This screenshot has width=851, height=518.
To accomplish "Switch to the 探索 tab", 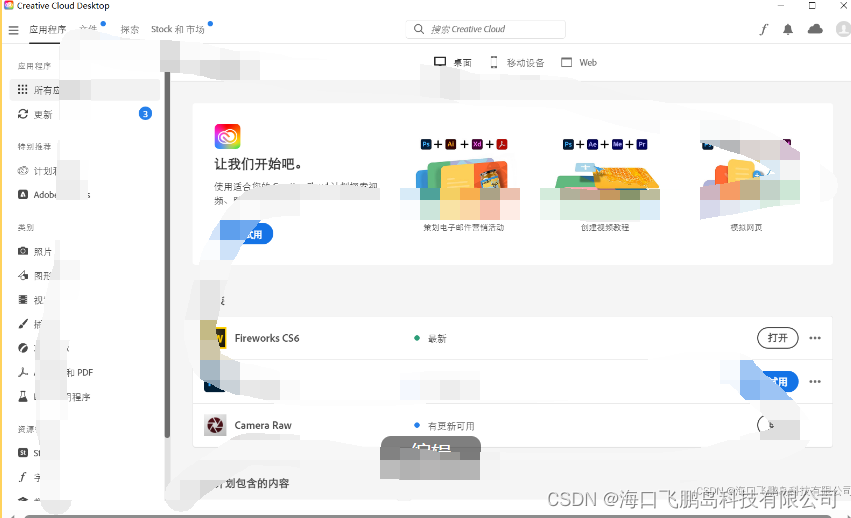I will [130, 29].
